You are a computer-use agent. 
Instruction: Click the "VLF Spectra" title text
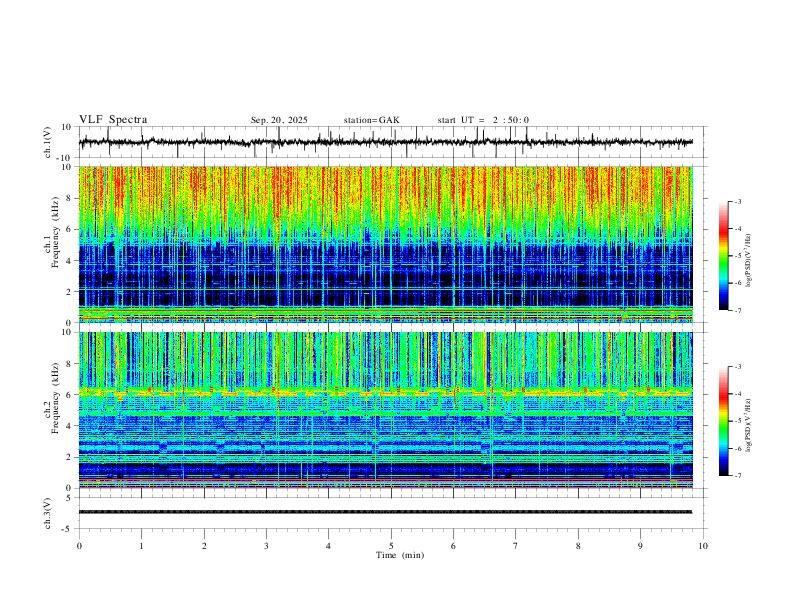click(x=113, y=120)
